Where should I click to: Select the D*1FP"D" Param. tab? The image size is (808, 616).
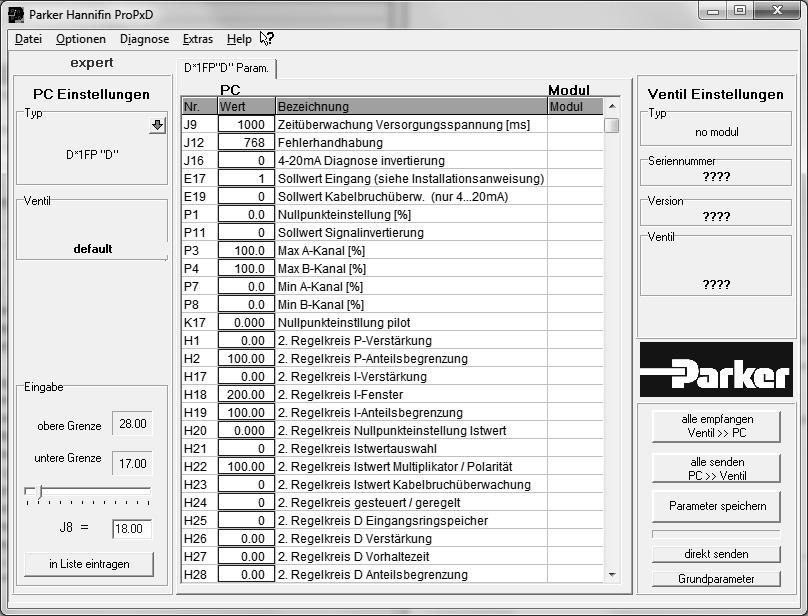click(x=226, y=68)
